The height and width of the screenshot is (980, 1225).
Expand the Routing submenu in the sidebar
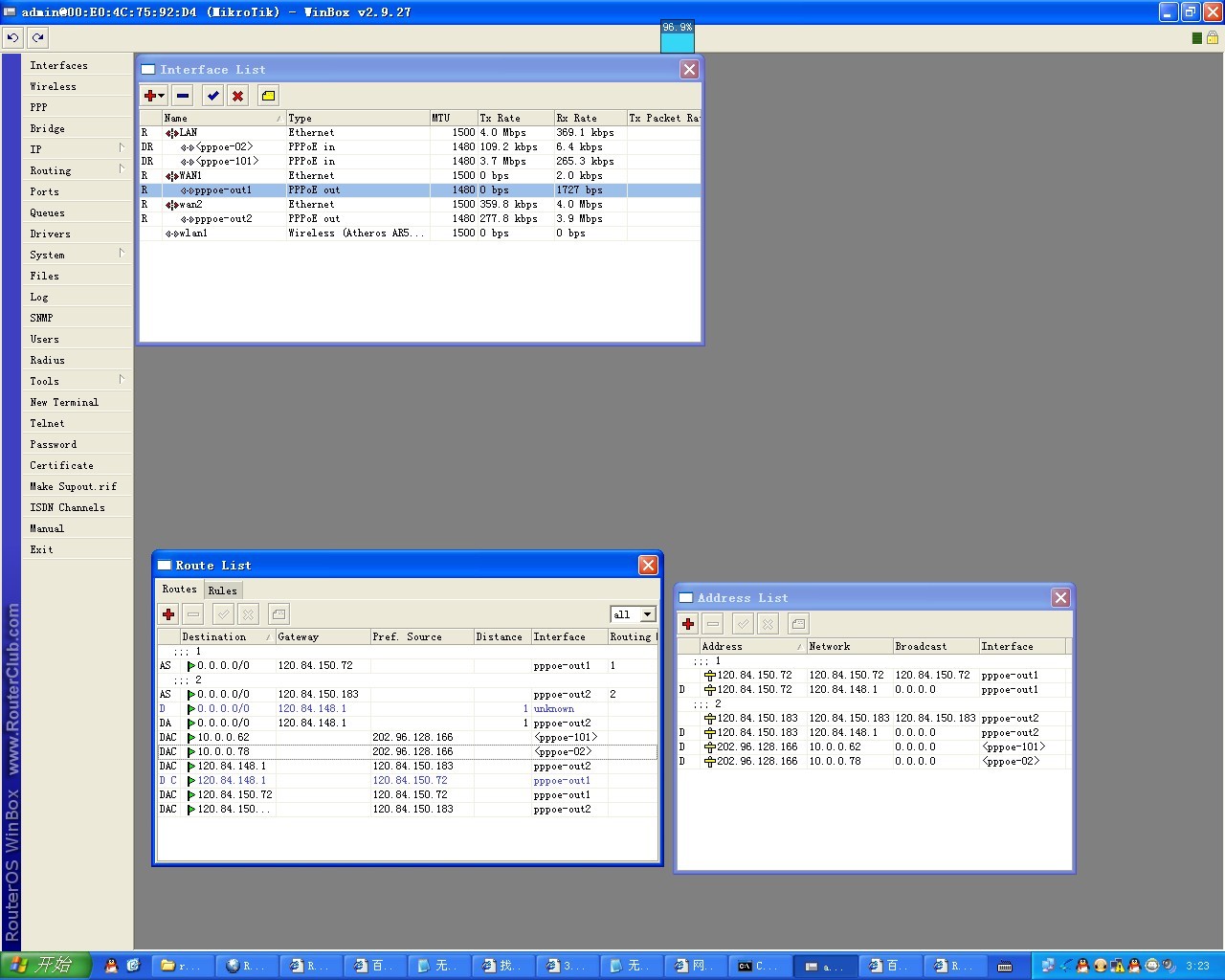(x=77, y=170)
